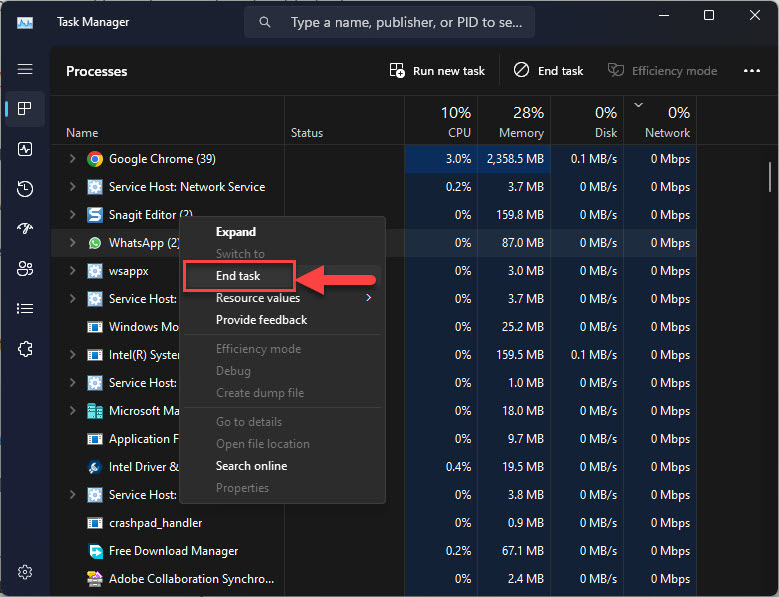The image size is (779, 597).
Task: Select the crashpad_handler process row
Action: (x=374, y=523)
